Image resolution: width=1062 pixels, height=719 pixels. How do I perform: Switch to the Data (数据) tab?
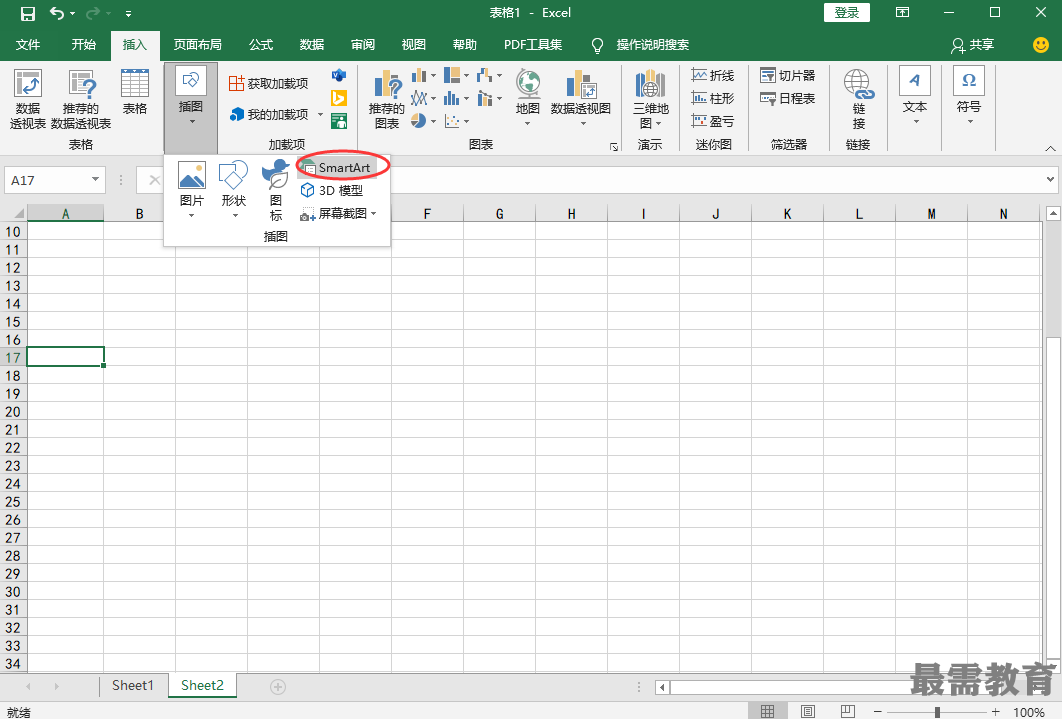(312, 45)
